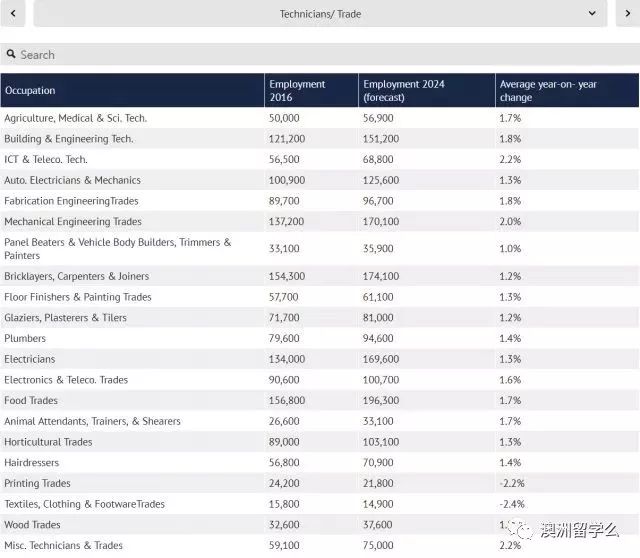Sort by Employment 2024 (forecast) header
The height and width of the screenshot is (558, 640).
click(425, 90)
